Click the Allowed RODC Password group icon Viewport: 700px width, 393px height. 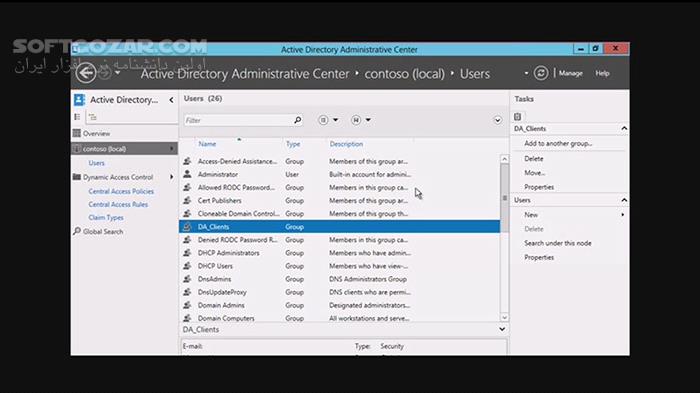188,187
